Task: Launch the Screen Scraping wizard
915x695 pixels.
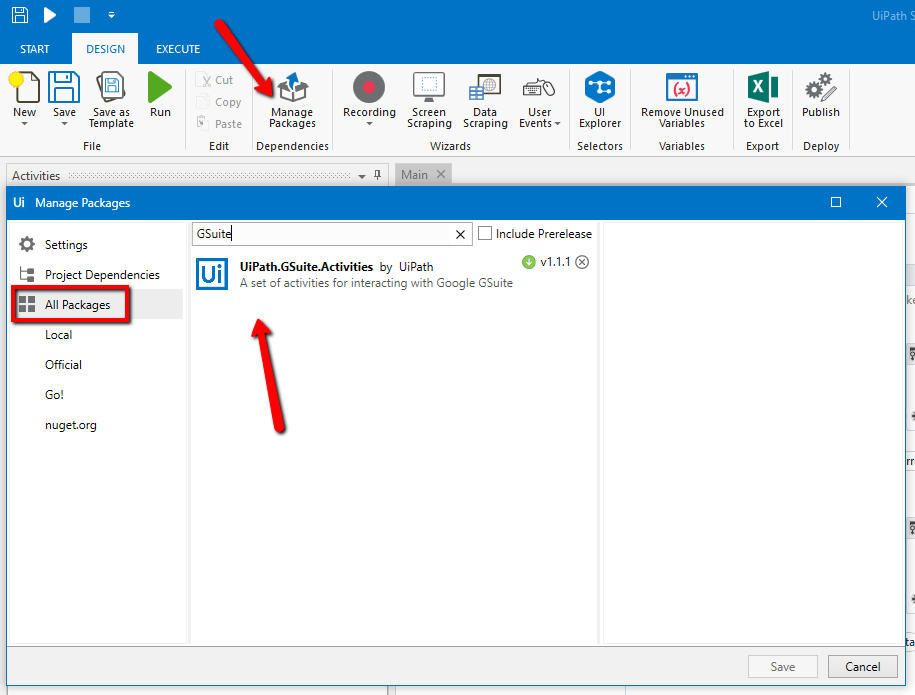Action: click(x=429, y=101)
